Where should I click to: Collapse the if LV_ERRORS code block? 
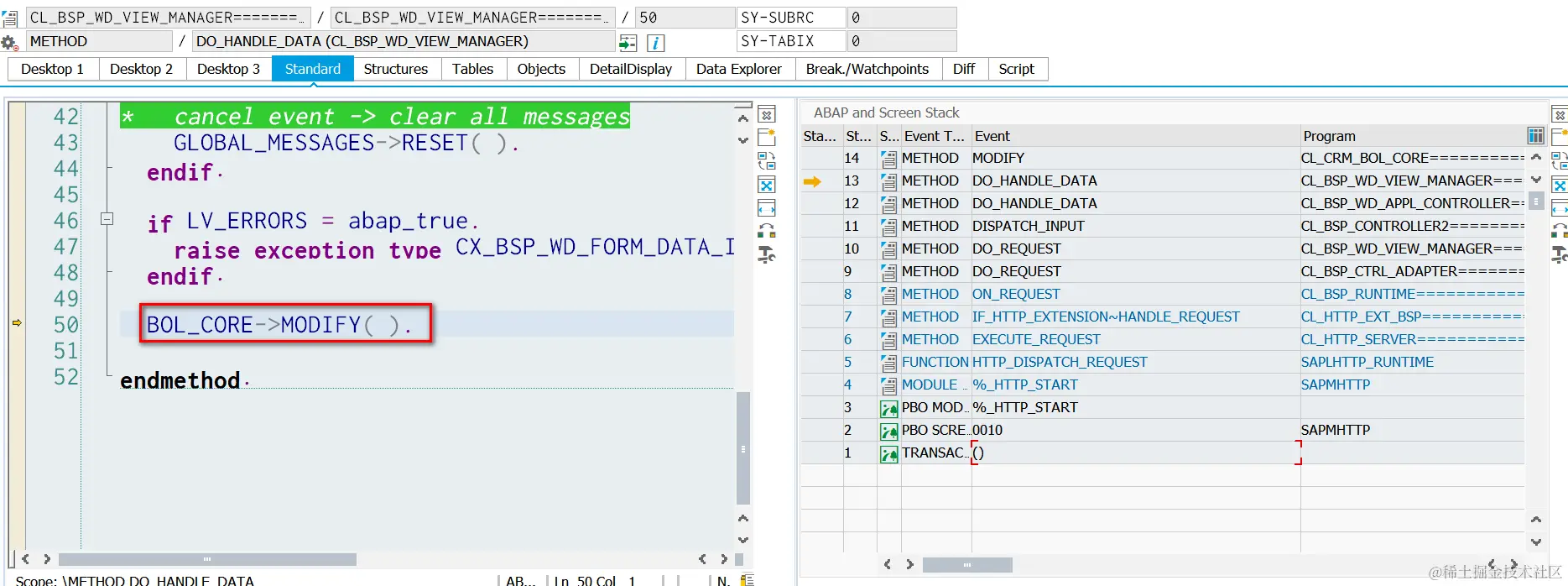click(x=107, y=219)
